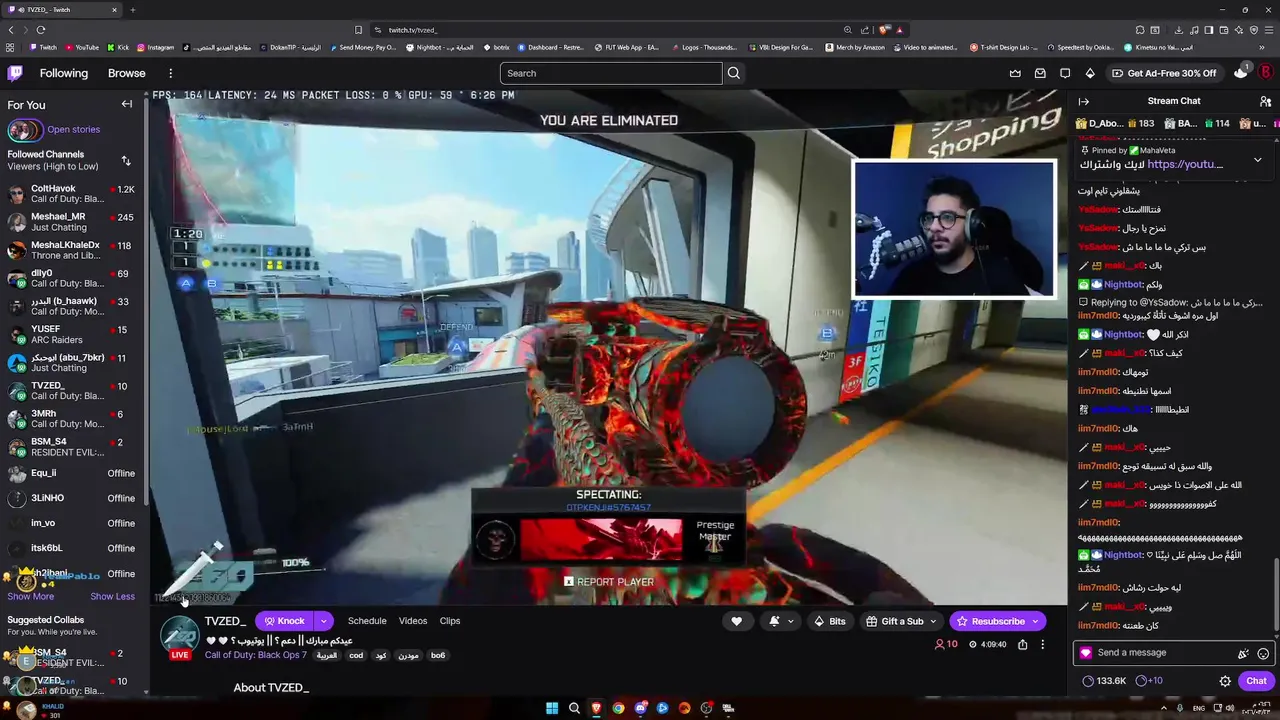1280x720 pixels.
Task: Open chat settings gear
Action: pyautogui.click(x=1225, y=681)
